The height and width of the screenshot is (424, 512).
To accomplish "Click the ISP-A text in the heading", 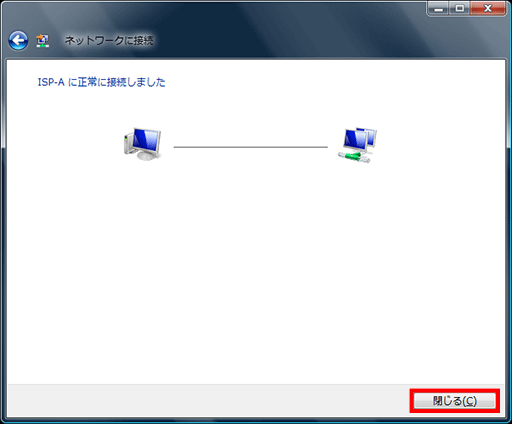I will 51,82.
